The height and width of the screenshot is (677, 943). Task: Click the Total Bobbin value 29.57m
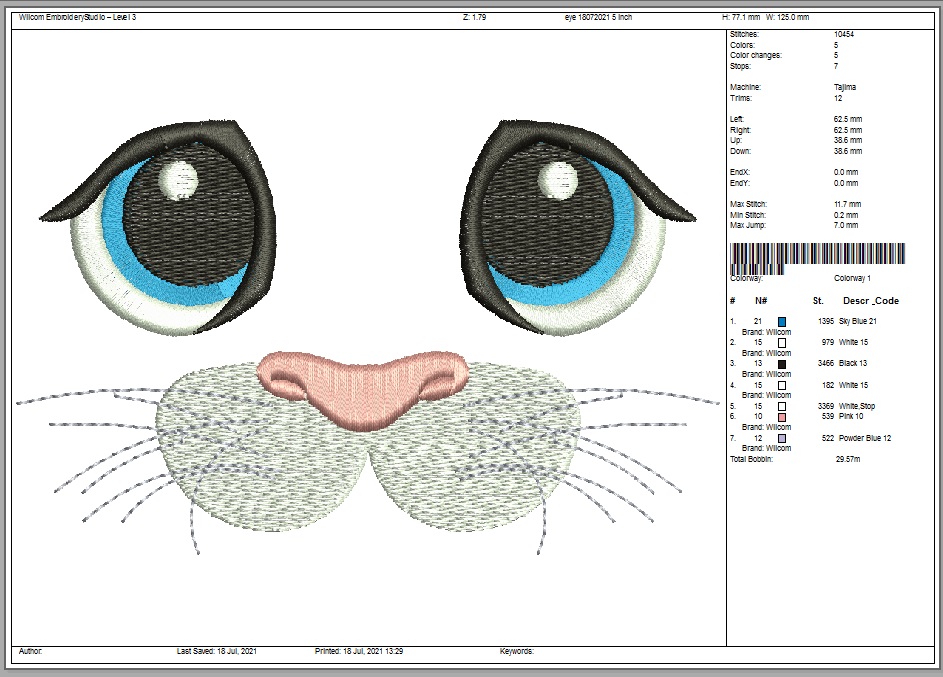pyautogui.click(x=849, y=459)
